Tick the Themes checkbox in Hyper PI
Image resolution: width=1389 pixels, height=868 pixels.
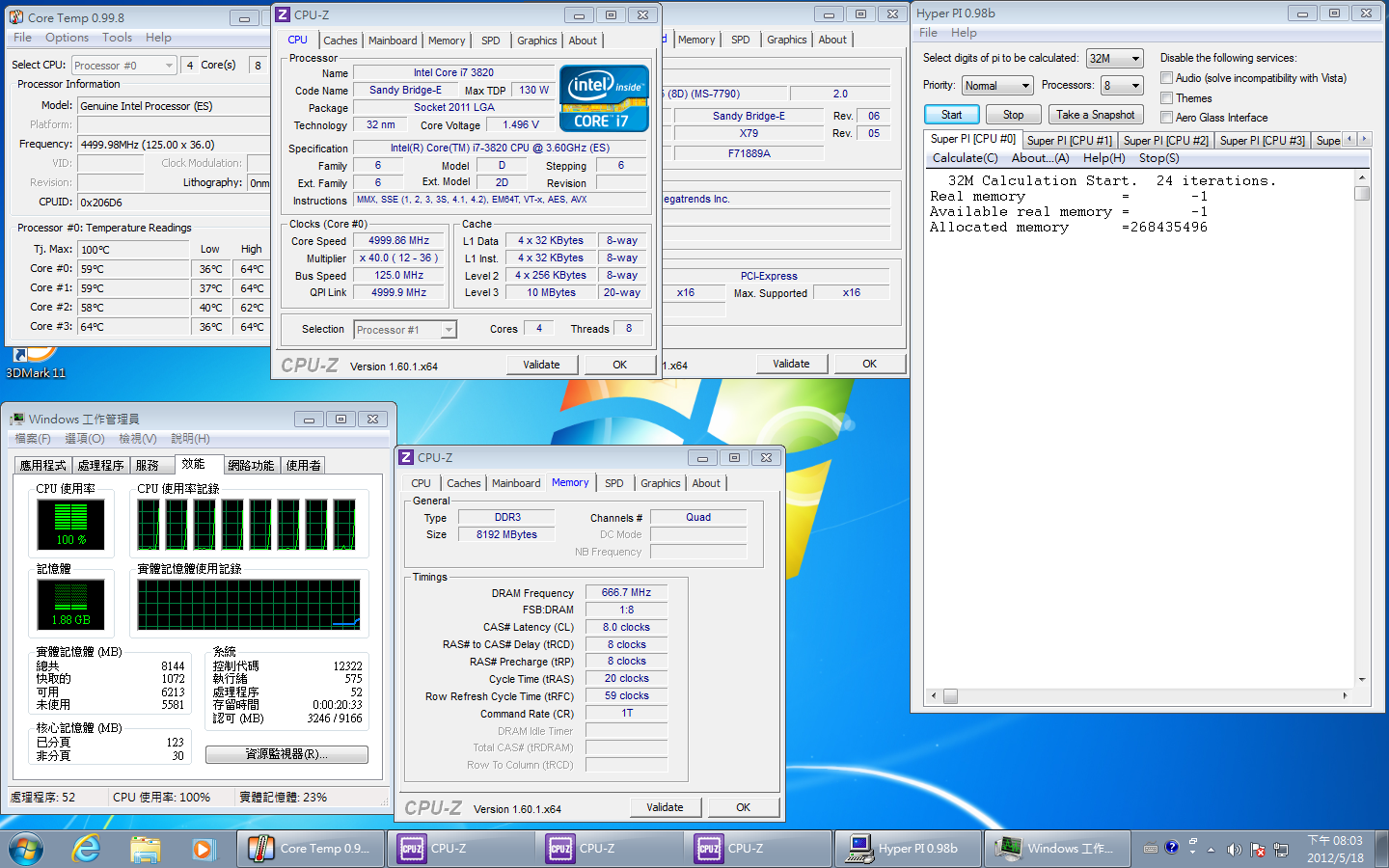pos(1166,98)
